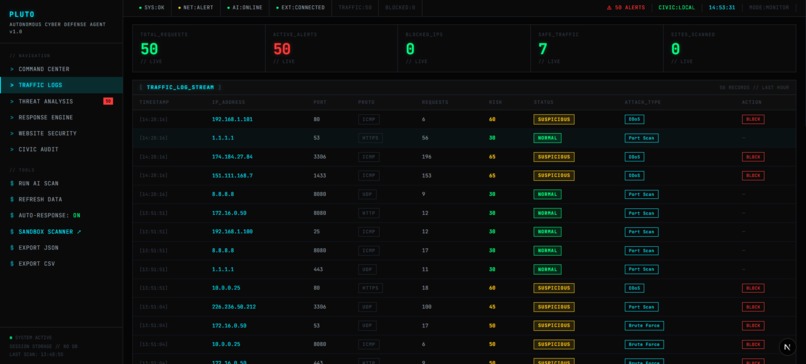Viewport: 806px width, 364px height.
Task: Click the RISK column header
Action: [x=496, y=102]
